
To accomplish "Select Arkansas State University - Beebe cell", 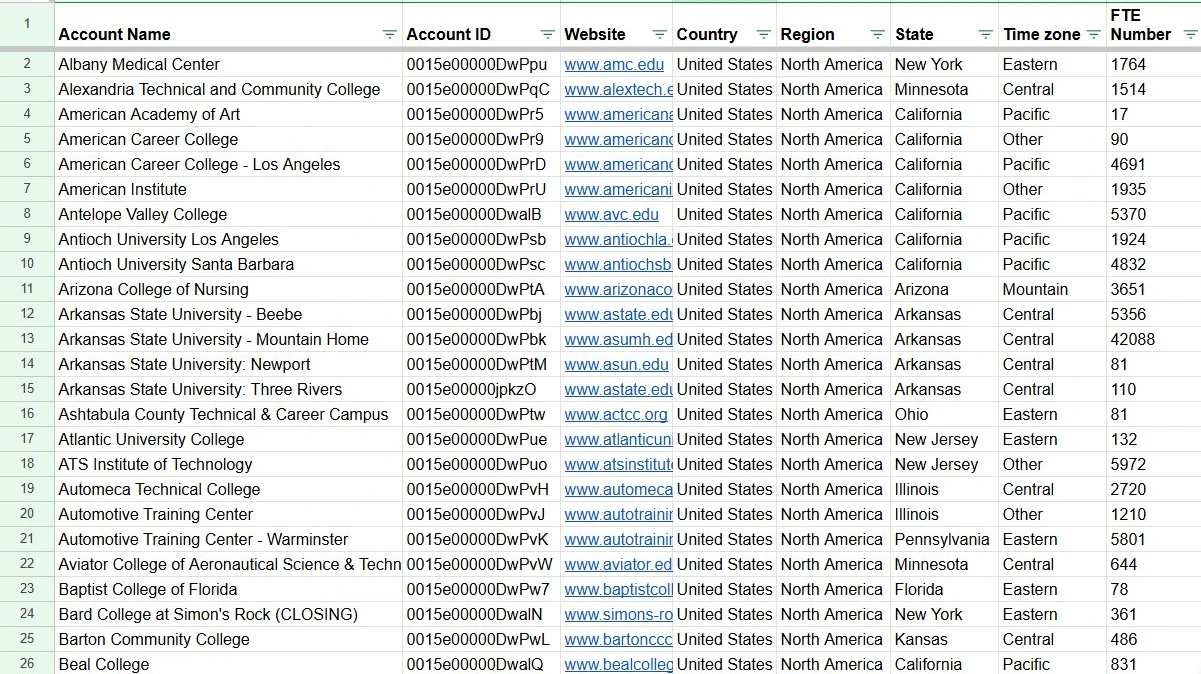I will click(x=228, y=314).
